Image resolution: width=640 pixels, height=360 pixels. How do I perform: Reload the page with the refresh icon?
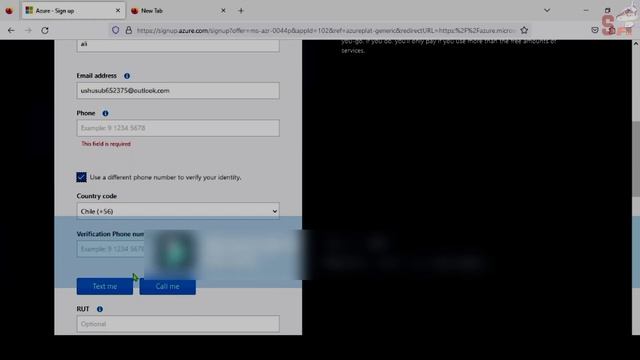(x=45, y=30)
